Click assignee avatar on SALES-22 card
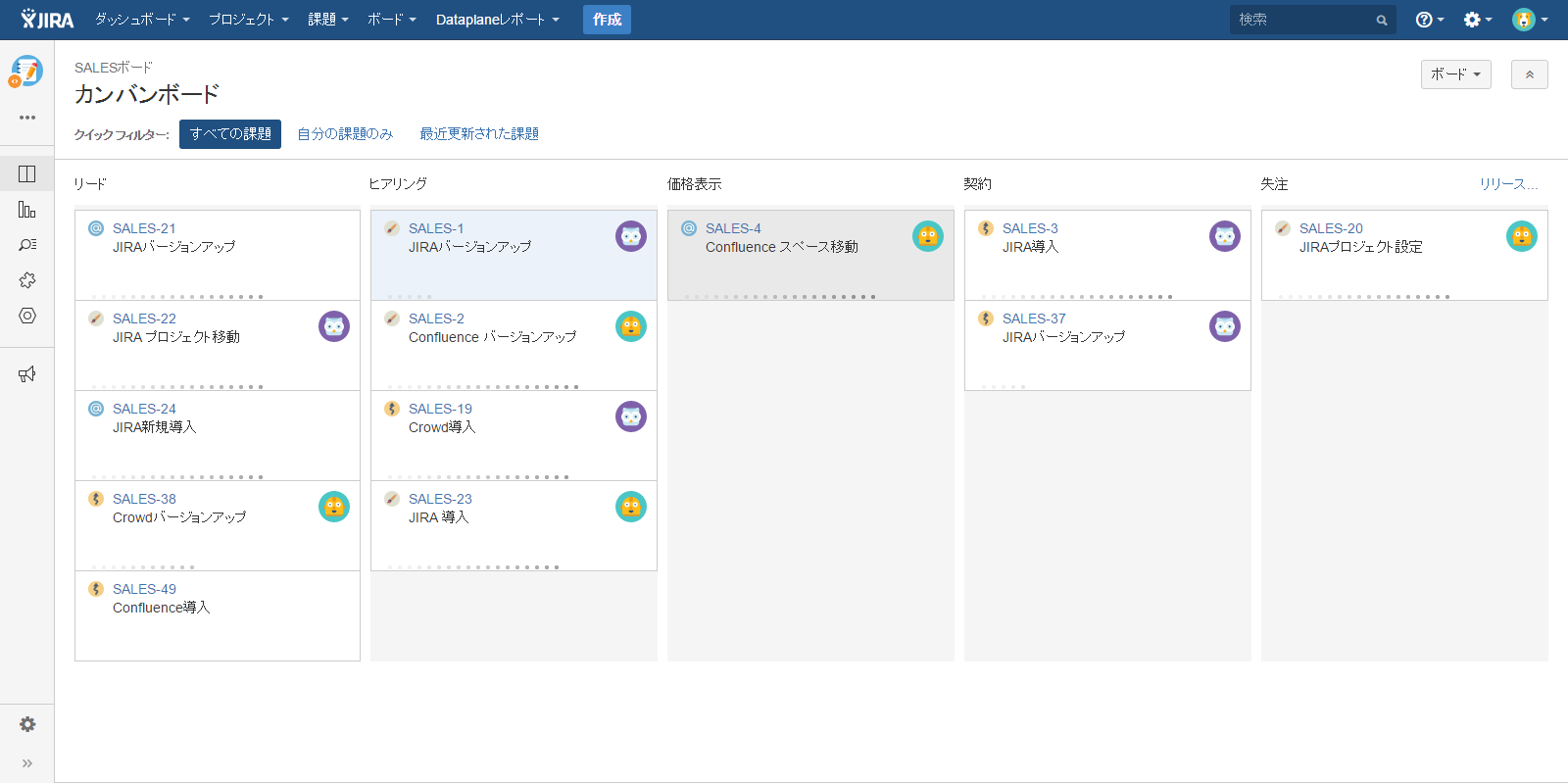 point(334,326)
